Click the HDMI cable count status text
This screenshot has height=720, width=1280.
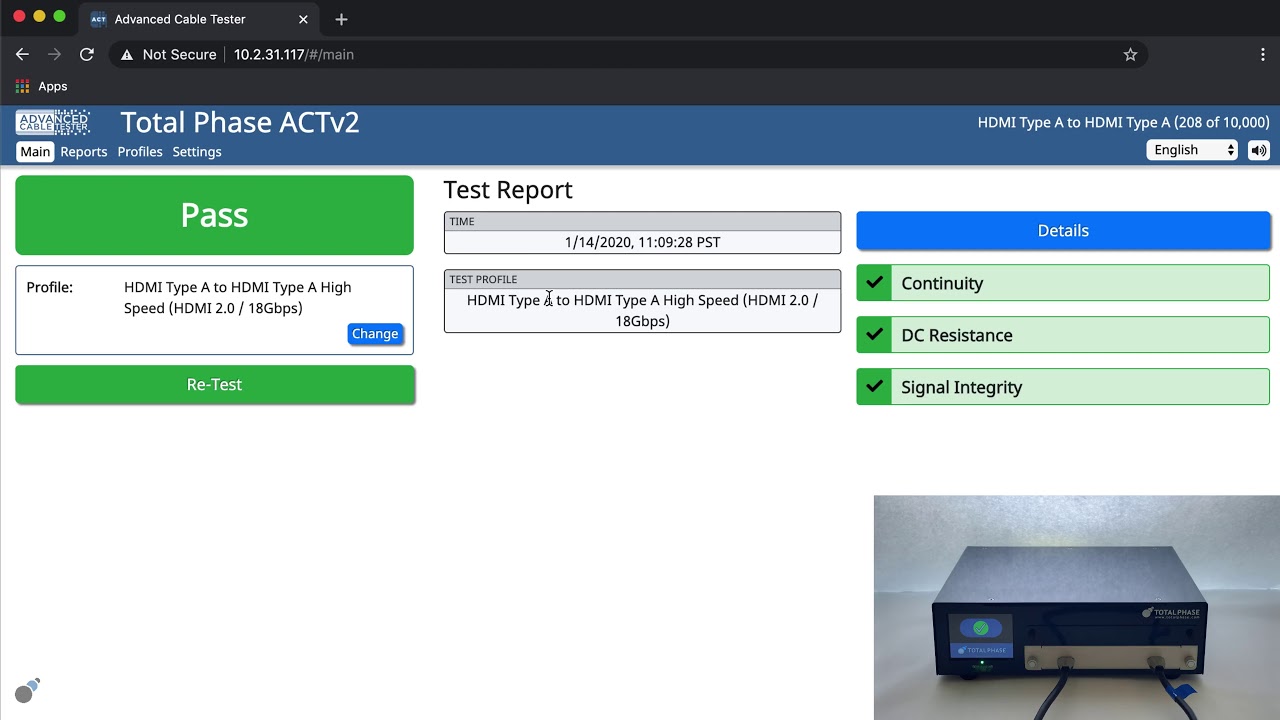coord(1124,123)
